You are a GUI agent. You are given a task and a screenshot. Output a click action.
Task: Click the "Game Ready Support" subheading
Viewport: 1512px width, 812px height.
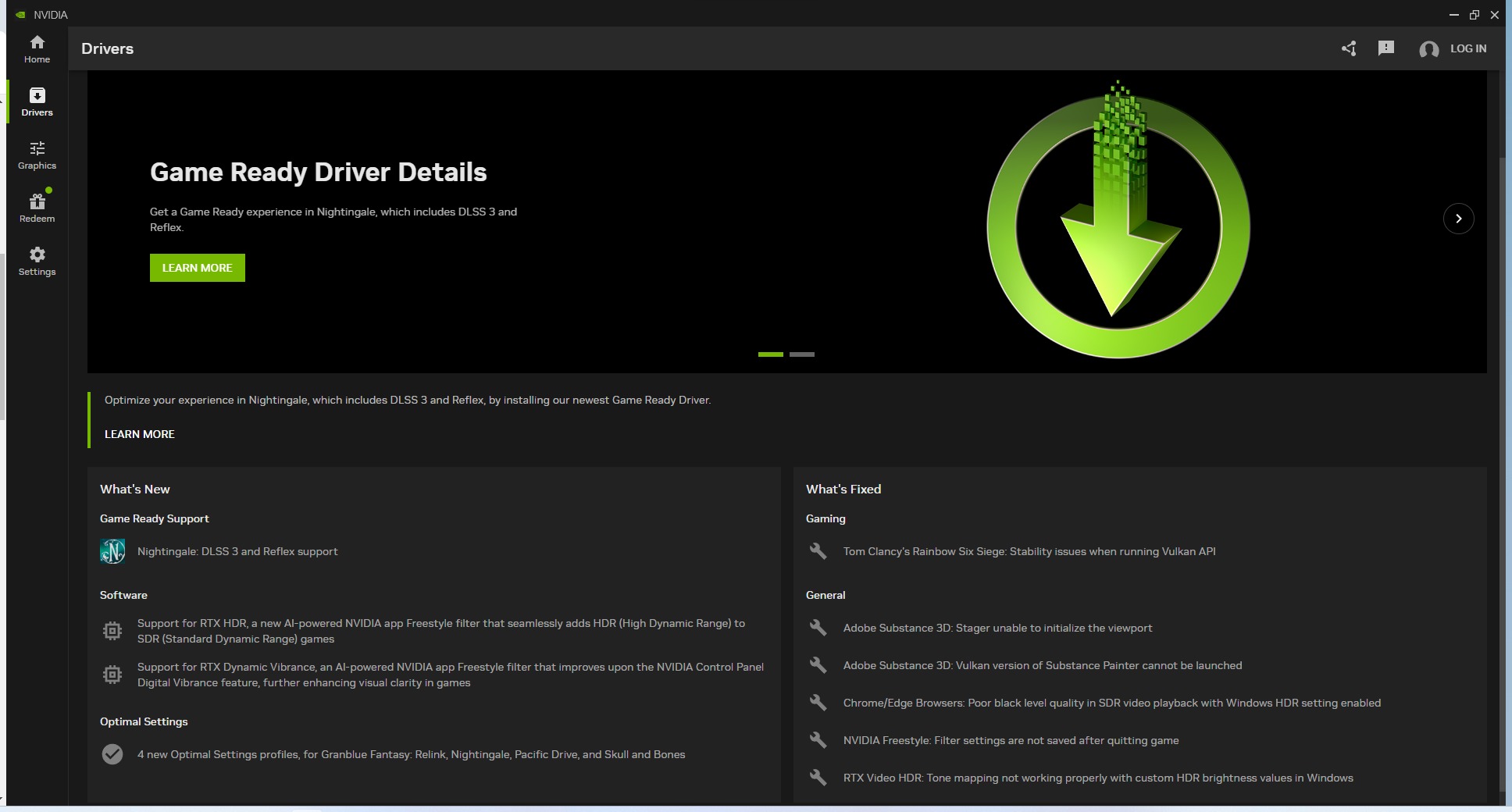155,518
